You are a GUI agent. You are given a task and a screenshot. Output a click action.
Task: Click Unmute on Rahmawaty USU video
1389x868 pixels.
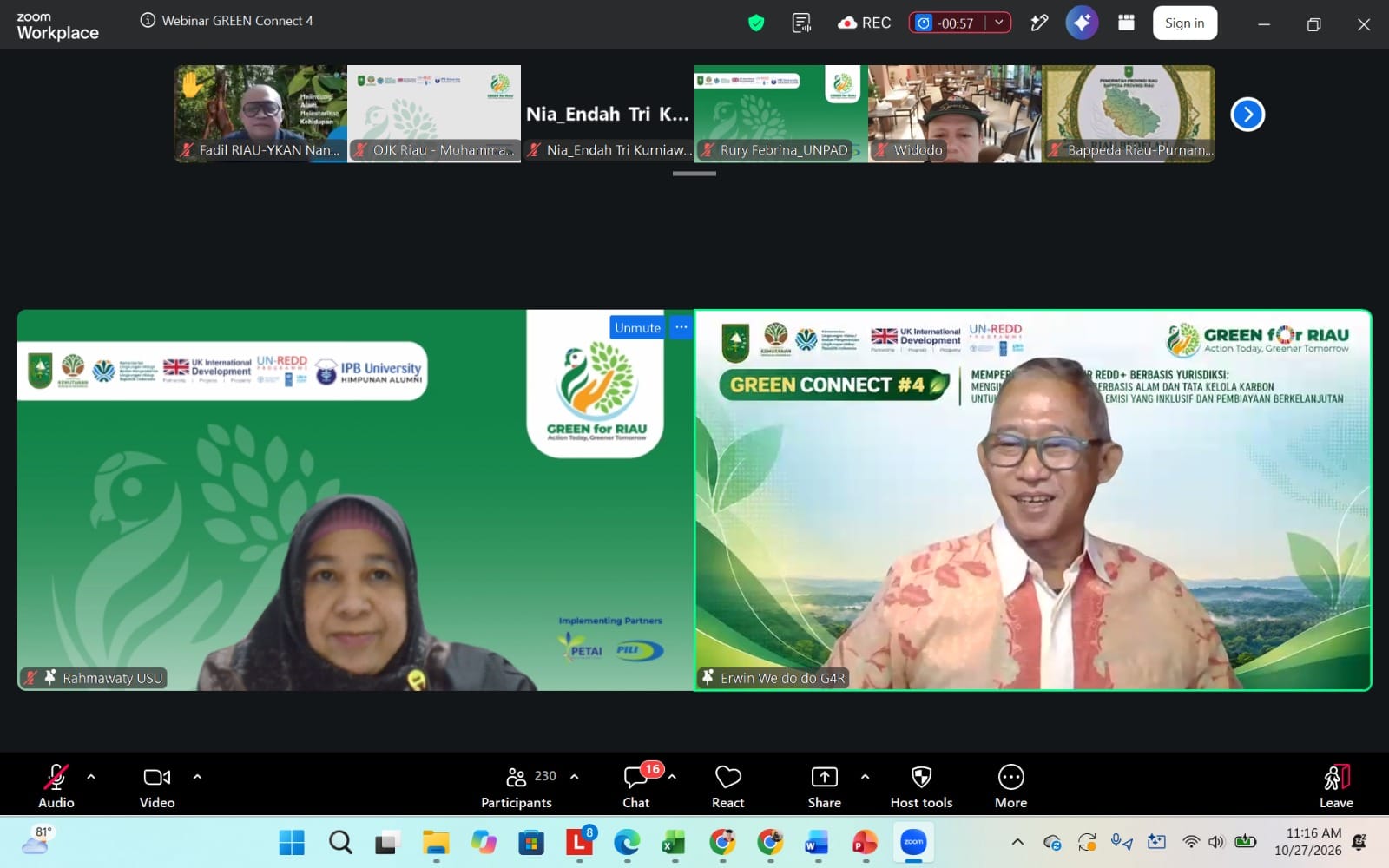638,327
